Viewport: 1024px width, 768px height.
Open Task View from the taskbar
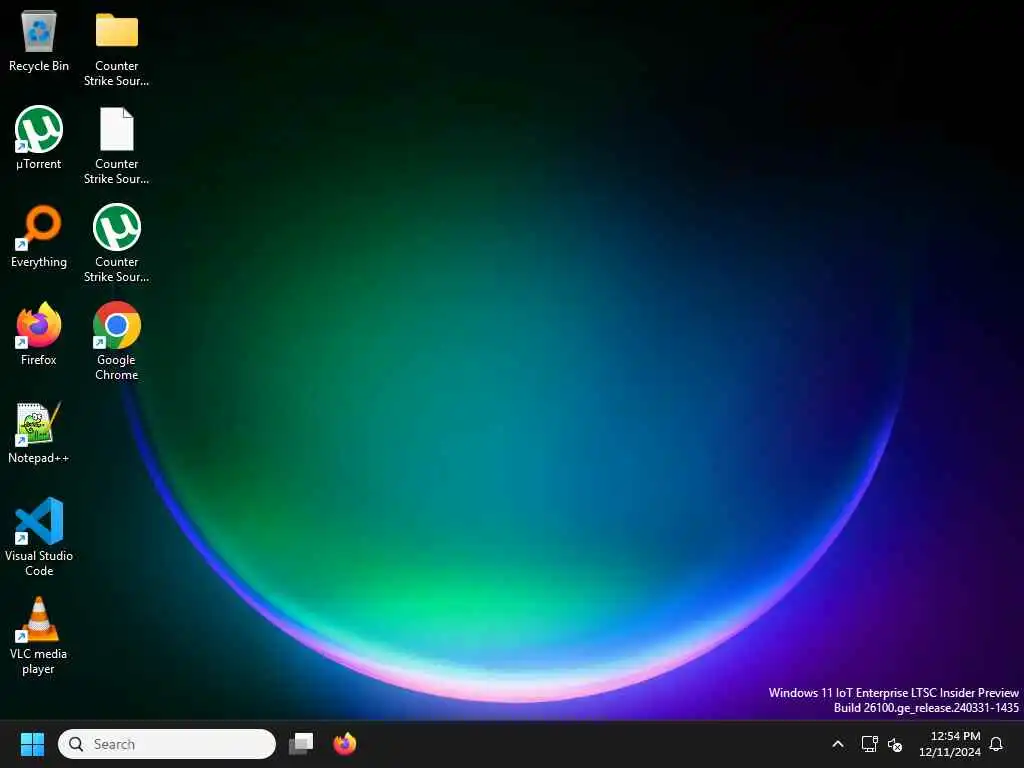[x=301, y=744]
